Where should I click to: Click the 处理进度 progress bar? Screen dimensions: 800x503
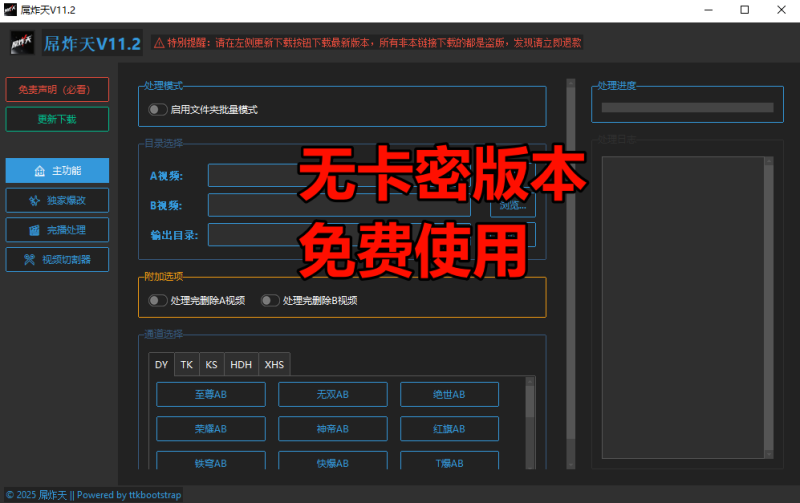pos(687,108)
